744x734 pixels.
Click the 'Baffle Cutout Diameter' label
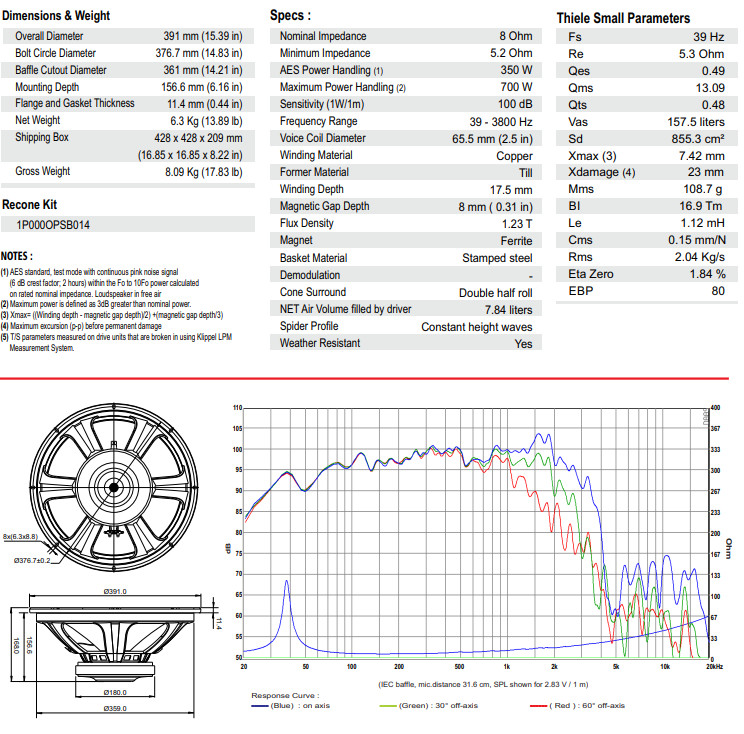coord(61,70)
